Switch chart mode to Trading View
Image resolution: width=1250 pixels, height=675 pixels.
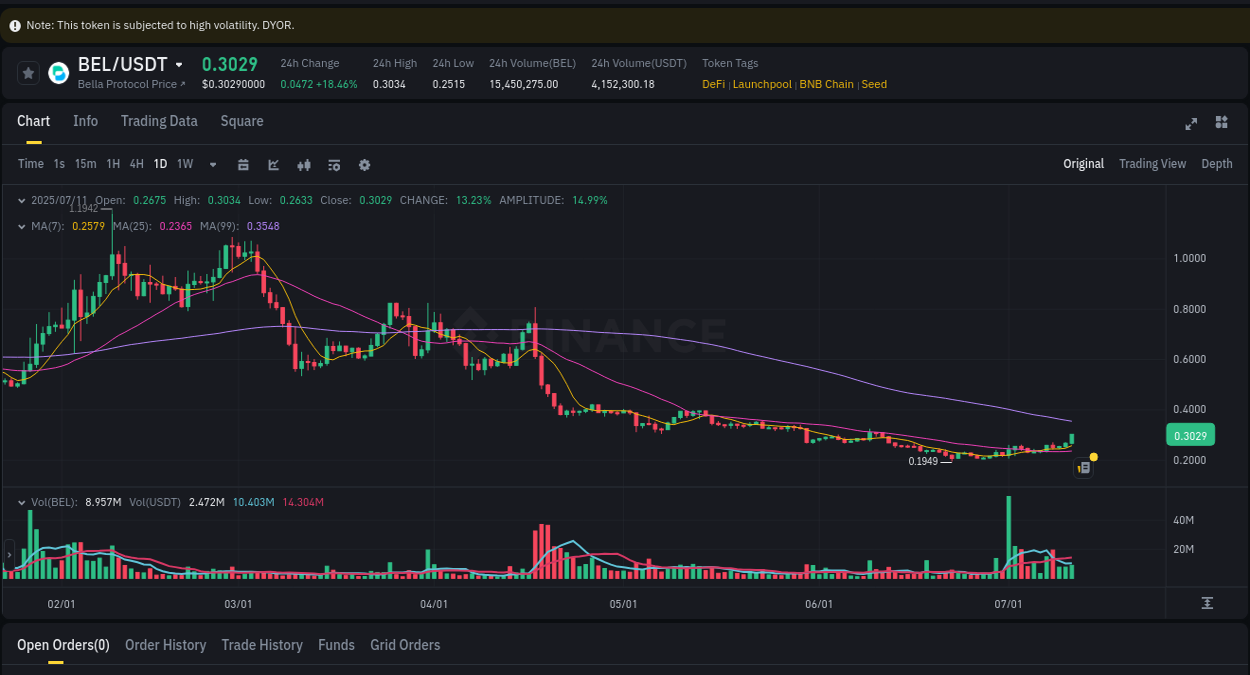[1152, 163]
